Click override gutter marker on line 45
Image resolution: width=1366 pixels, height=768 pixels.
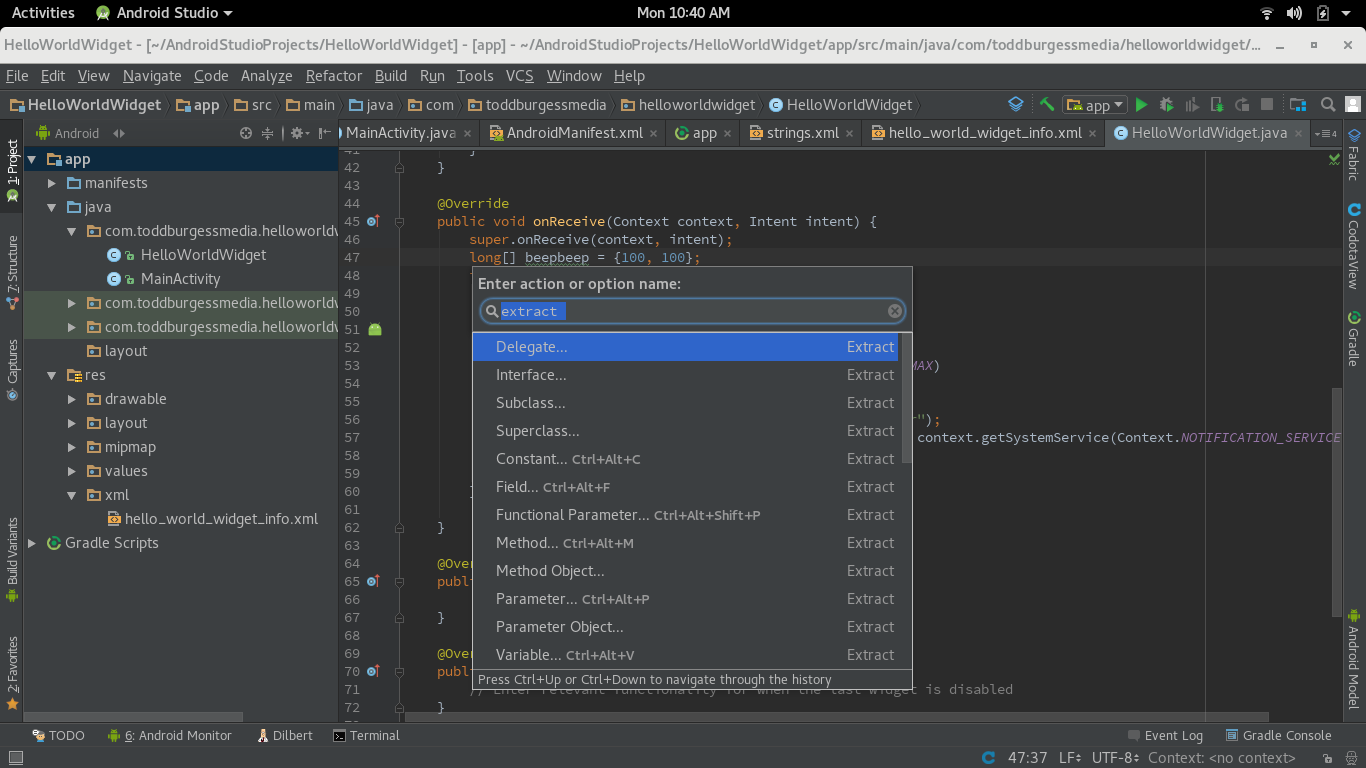[x=373, y=221]
